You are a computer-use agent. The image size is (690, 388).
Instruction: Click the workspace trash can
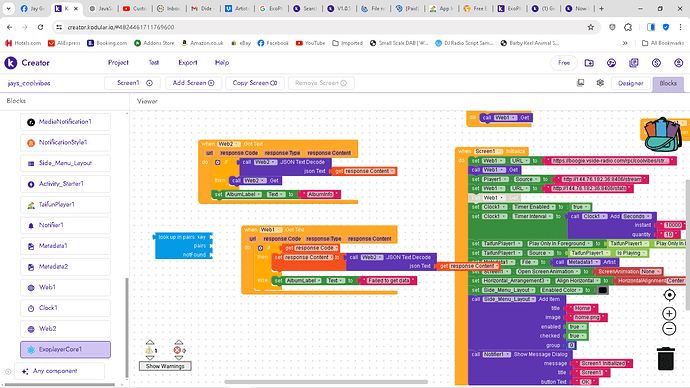point(666,359)
